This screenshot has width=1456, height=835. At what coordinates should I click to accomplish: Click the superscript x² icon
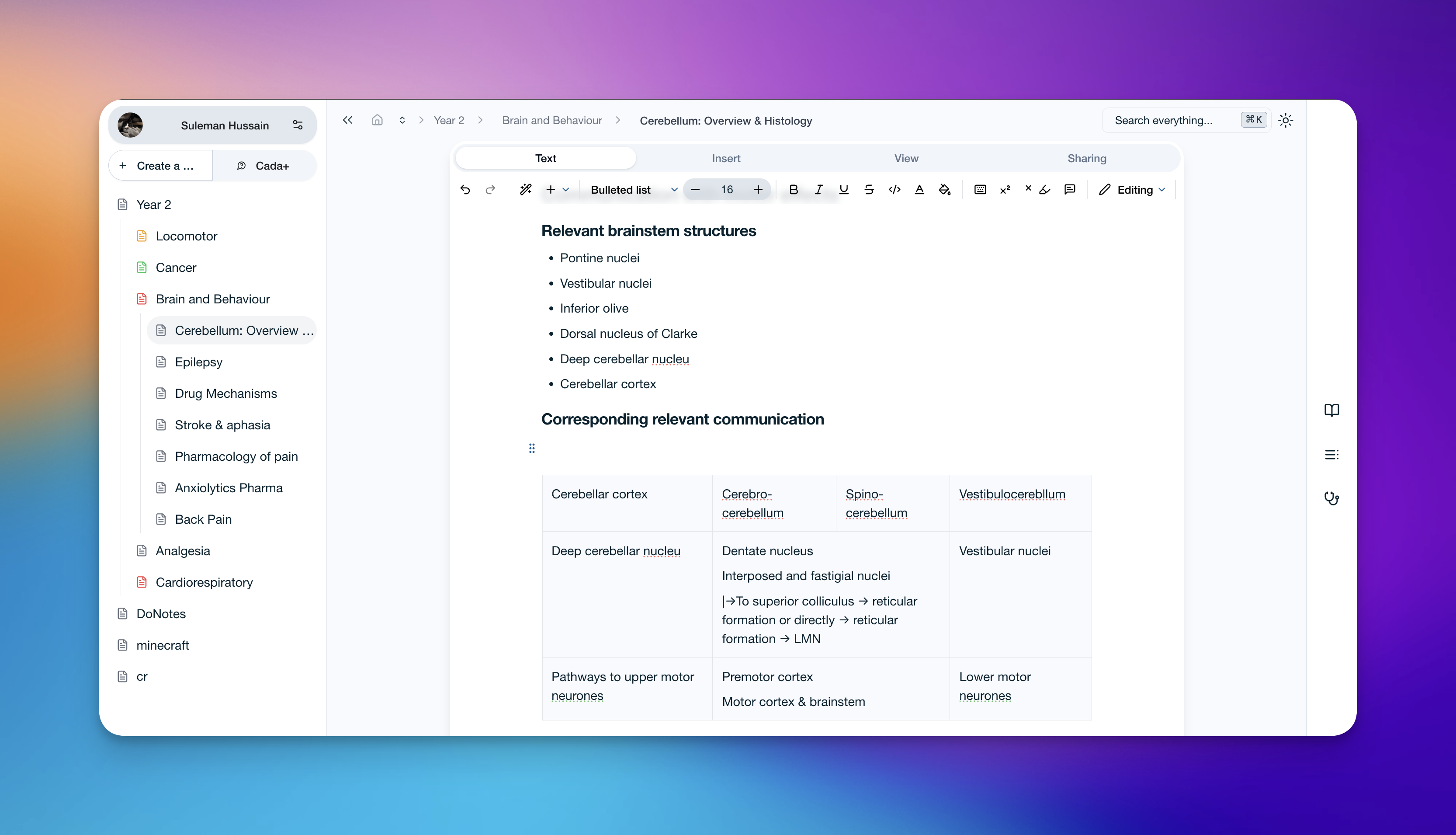tap(1005, 190)
